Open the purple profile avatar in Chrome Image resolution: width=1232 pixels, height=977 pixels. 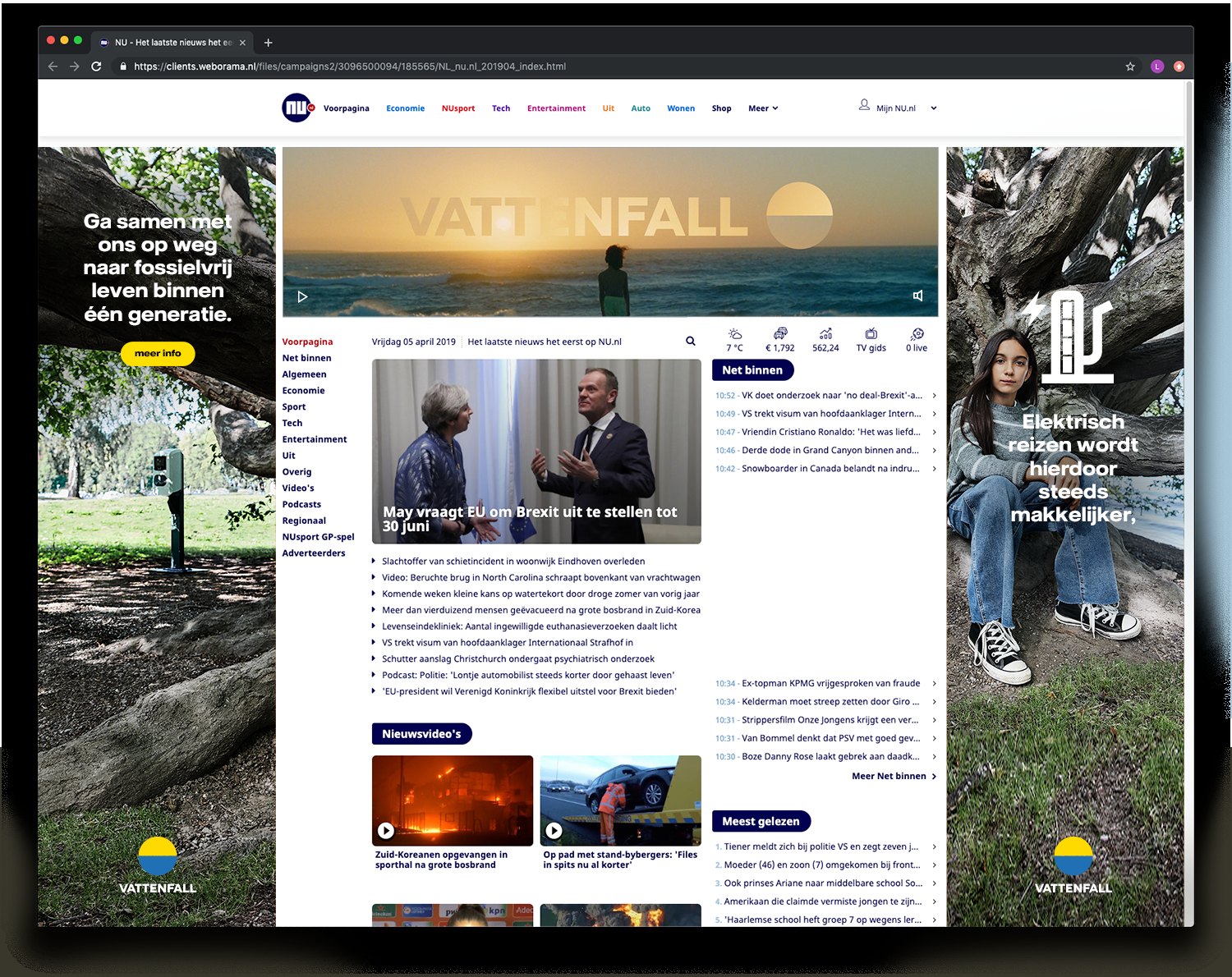pyautogui.click(x=1157, y=67)
